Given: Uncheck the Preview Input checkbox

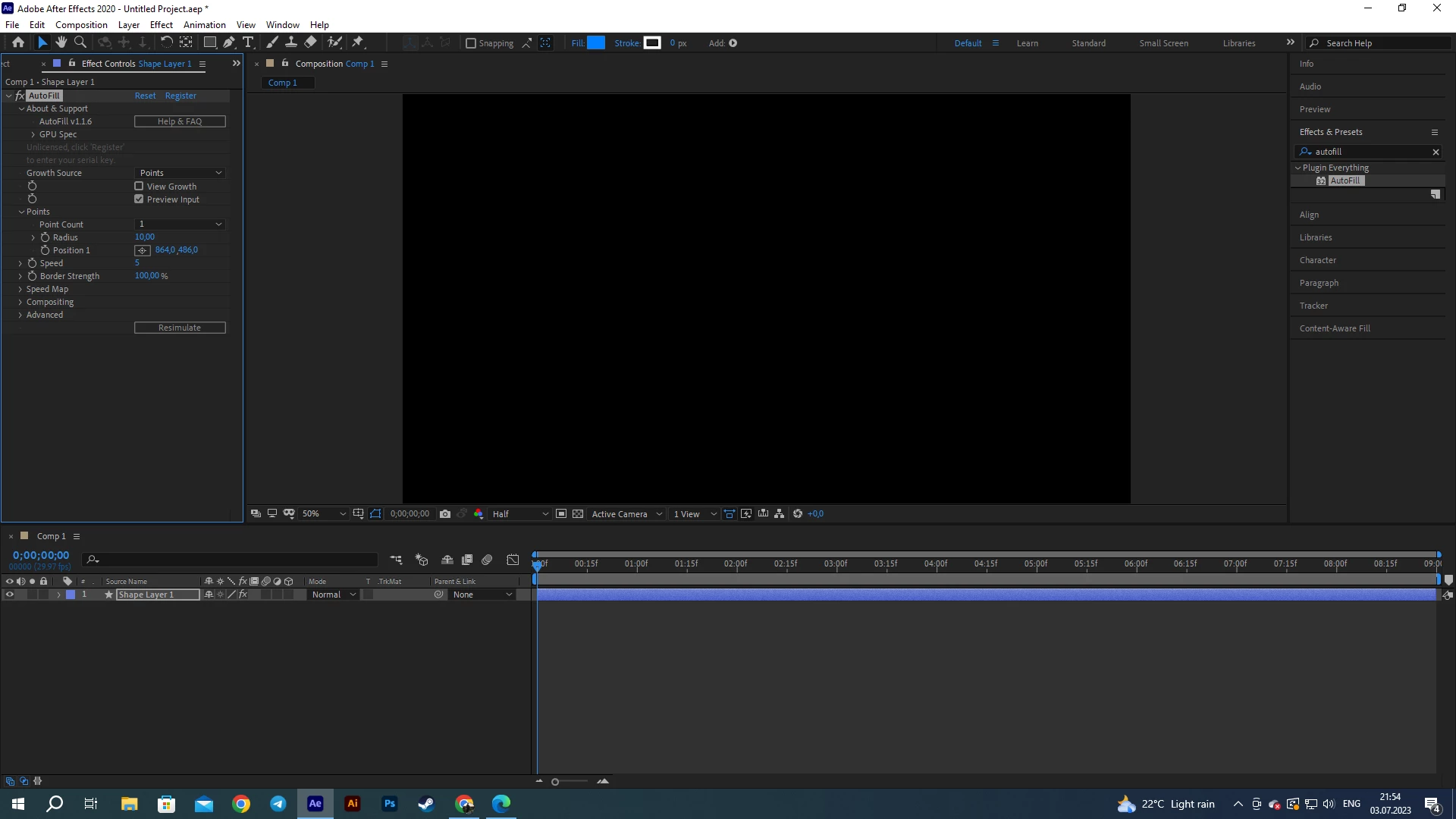Looking at the screenshot, I should (x=139, y=199).
